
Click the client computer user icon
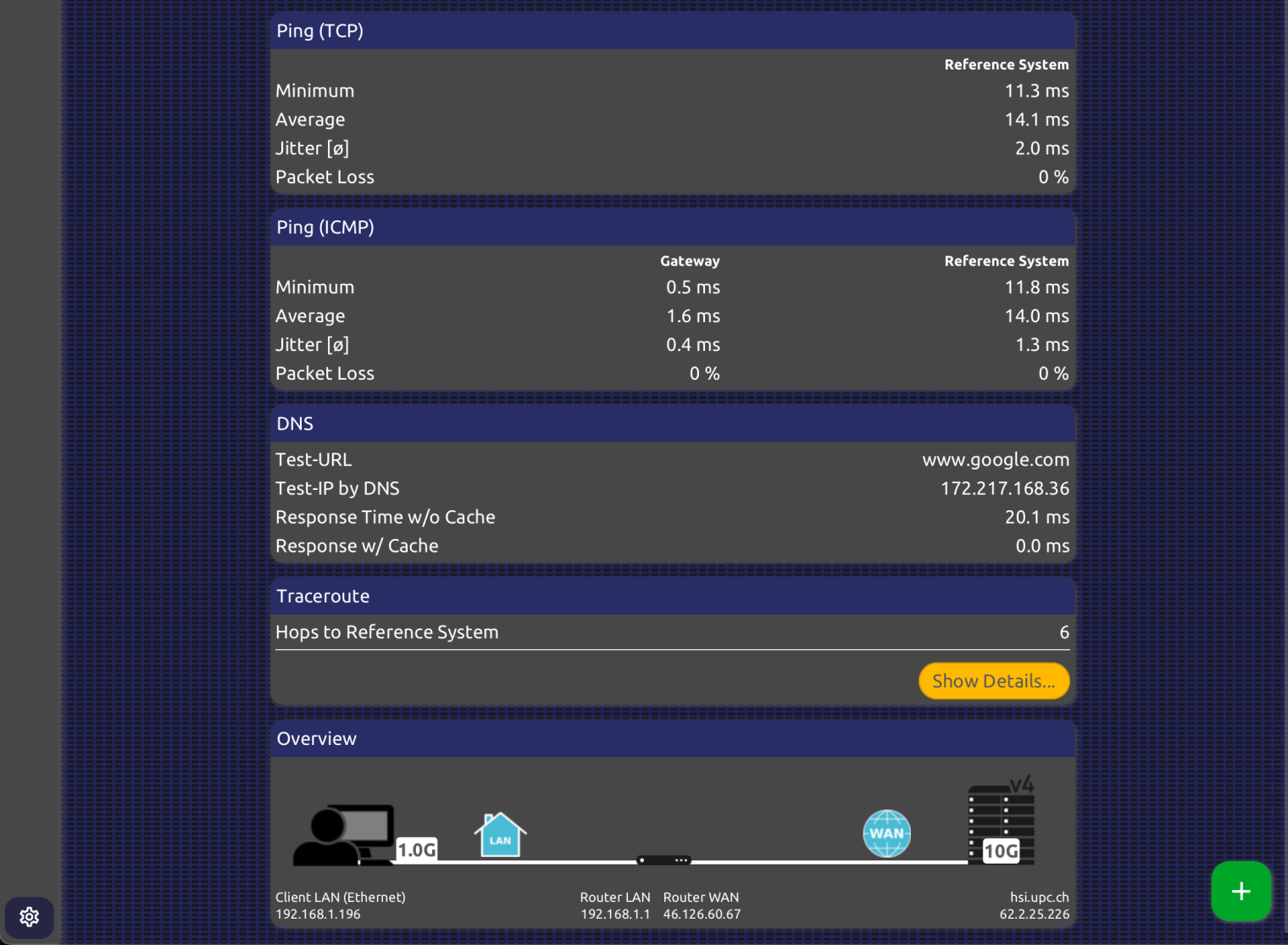click(x=342, y=834)
